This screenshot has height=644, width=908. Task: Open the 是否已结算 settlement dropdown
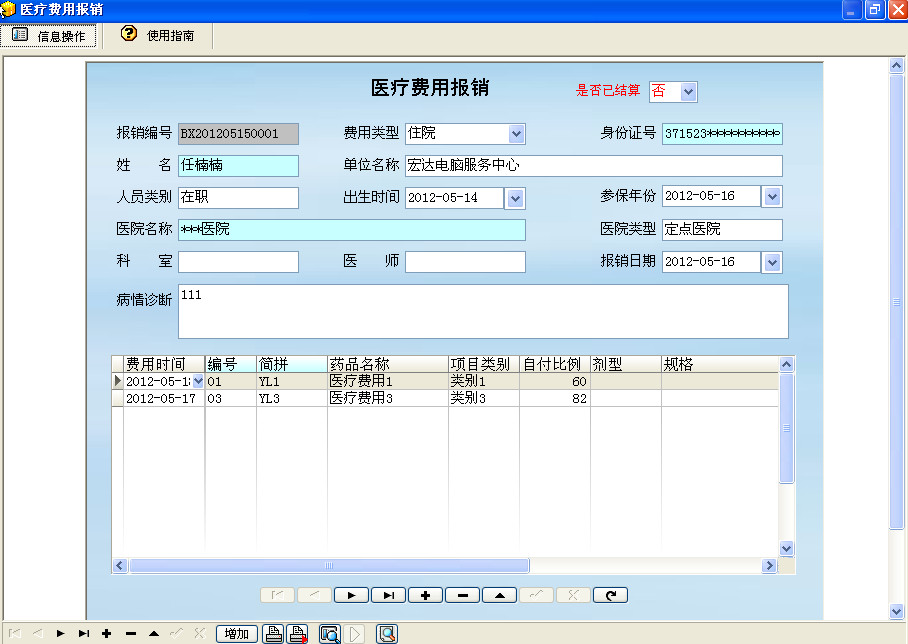click(x=688, y=91)
